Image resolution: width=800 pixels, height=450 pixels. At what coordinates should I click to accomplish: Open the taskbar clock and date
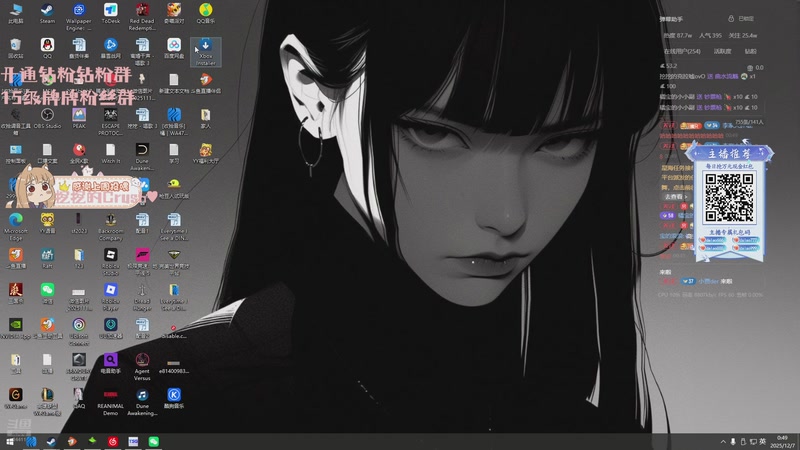[783, 442]
